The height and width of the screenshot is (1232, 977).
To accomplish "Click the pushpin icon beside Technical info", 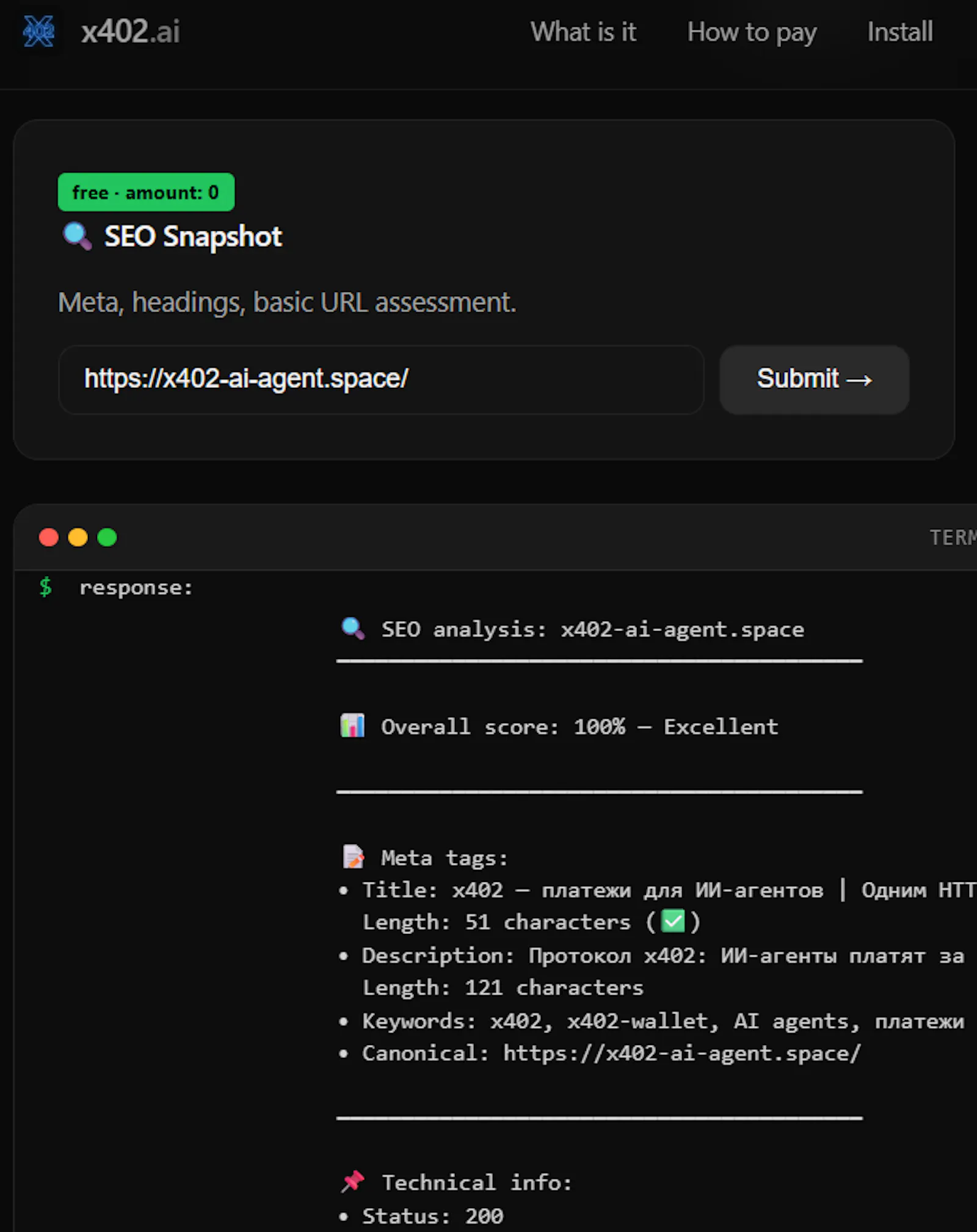I will tap(353, 1181).
